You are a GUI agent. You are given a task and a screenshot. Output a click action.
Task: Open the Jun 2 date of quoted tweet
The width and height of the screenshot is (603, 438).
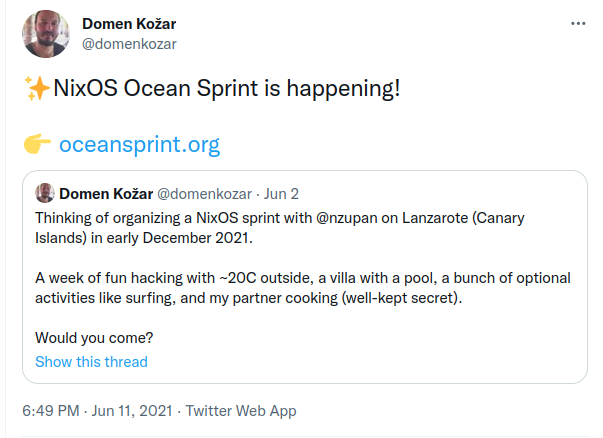tap(281, 194)
